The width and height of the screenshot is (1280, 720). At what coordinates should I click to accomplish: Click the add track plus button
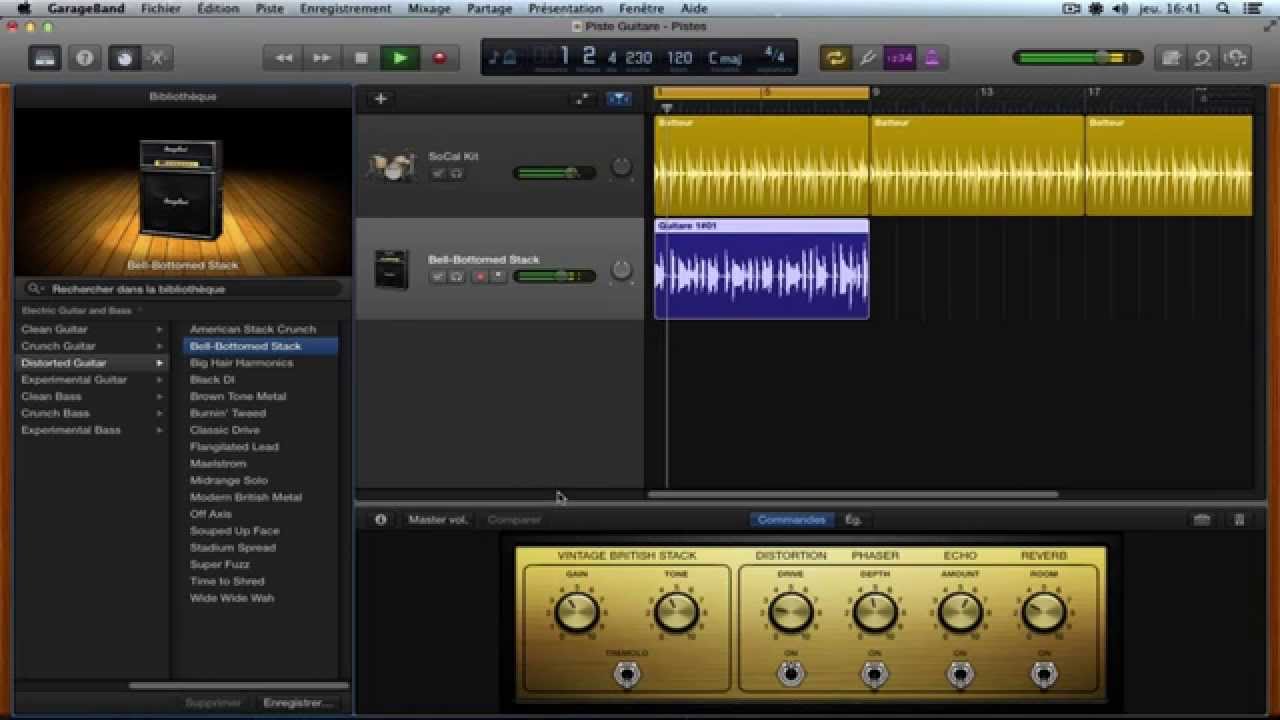pos(380,99)
